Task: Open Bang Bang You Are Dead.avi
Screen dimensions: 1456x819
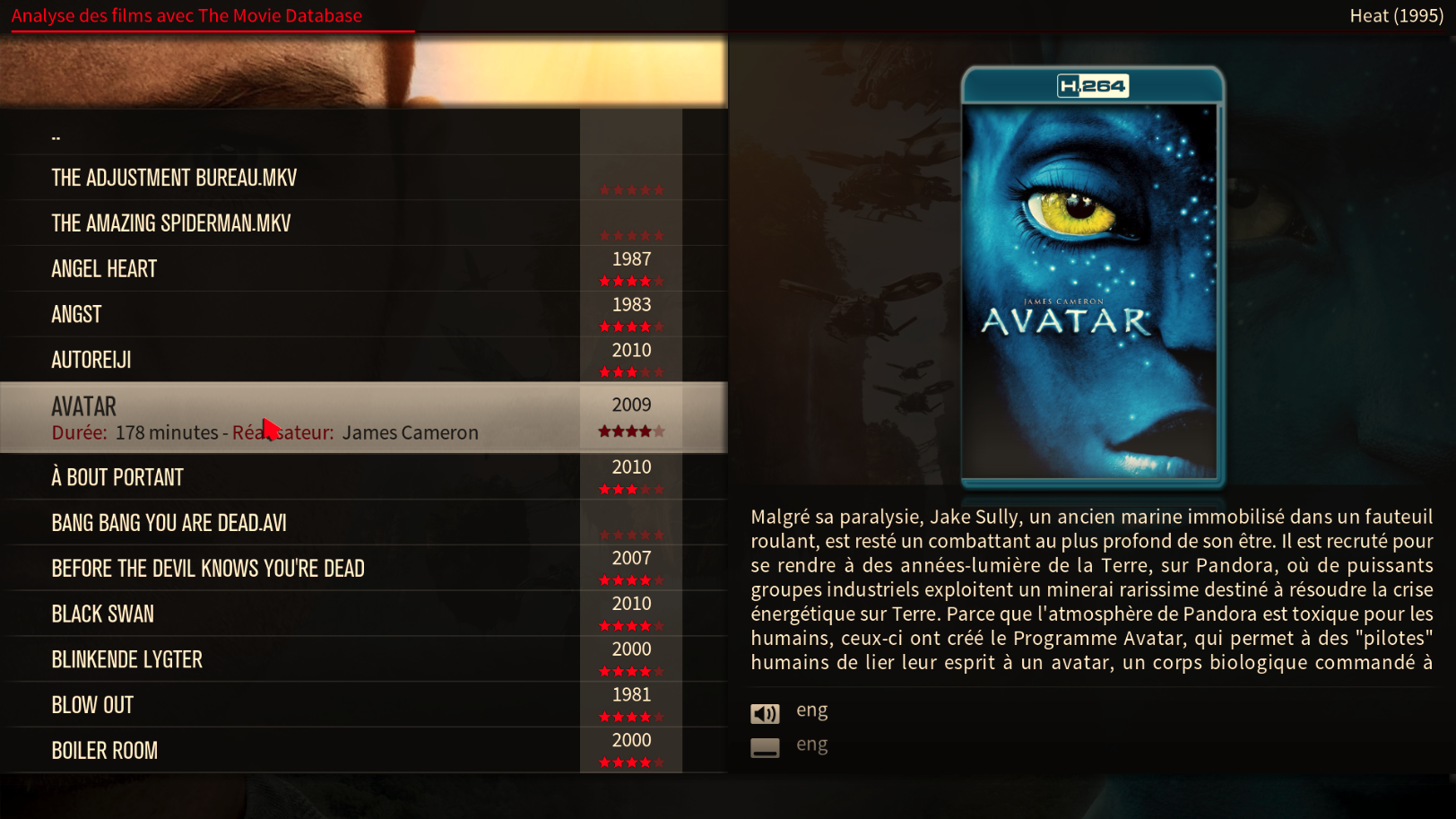Action: [x=363, y=523]
